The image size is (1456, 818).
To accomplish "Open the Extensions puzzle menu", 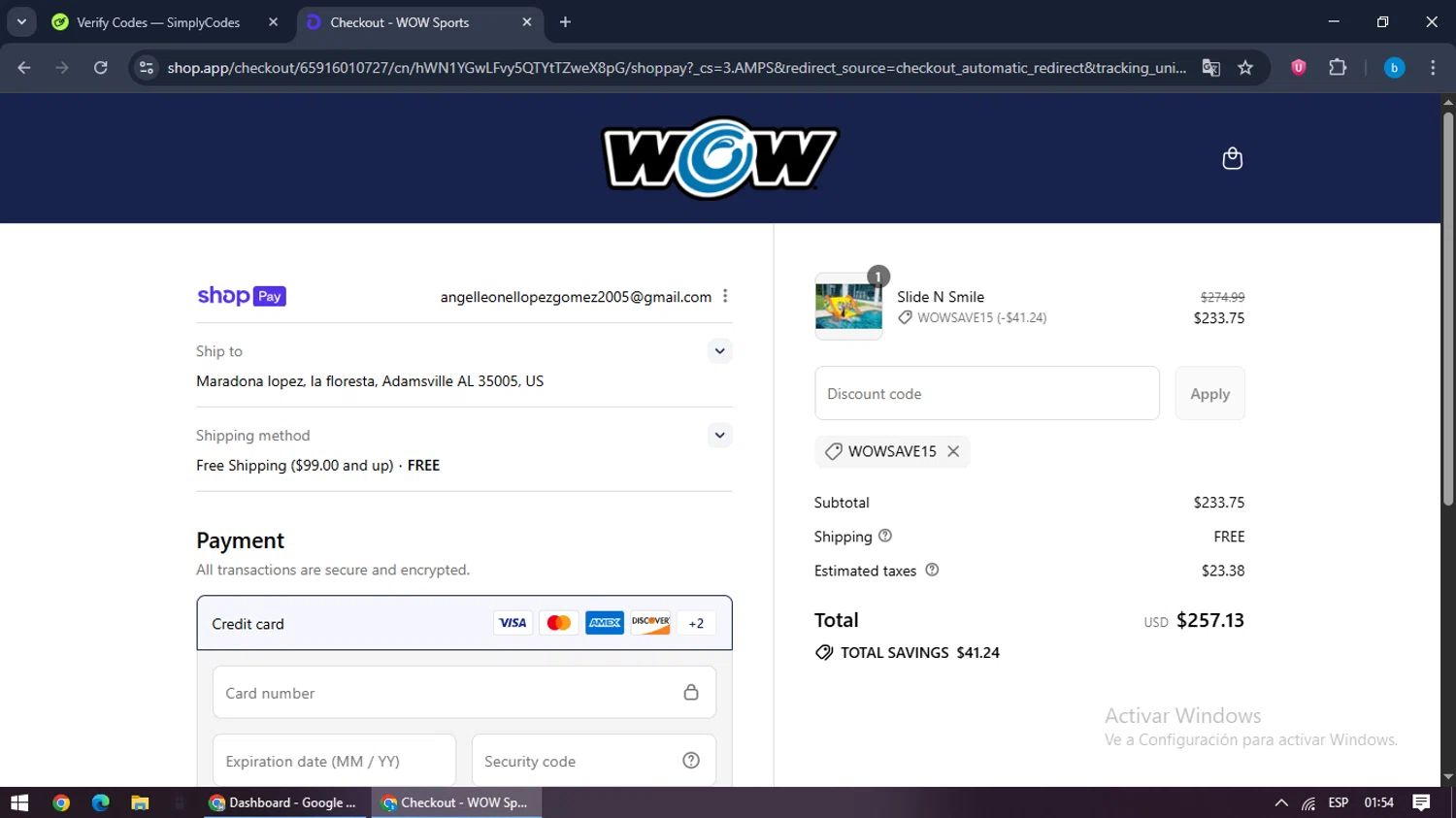I will coord(1338,67).
